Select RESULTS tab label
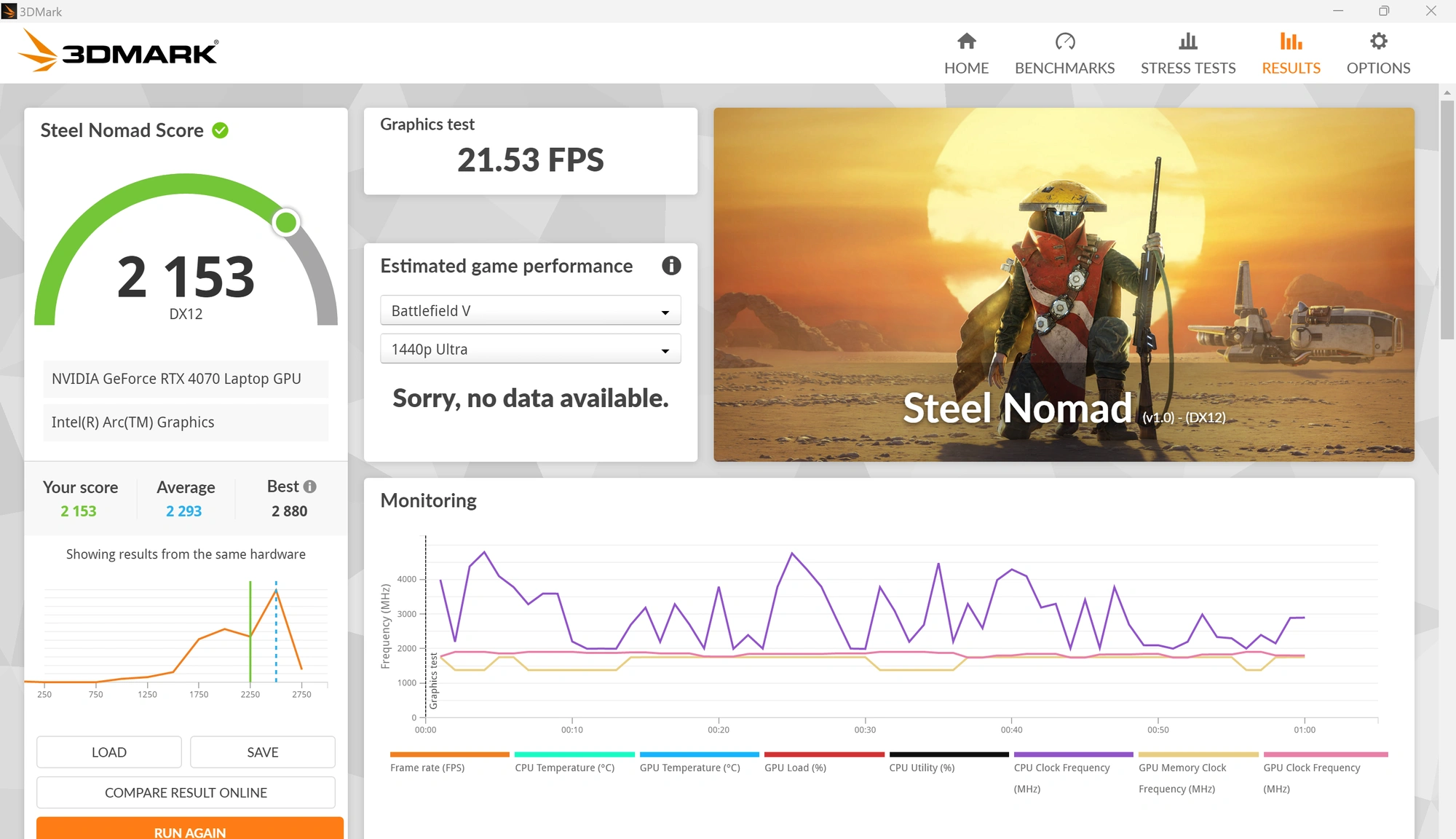The height and width of the screenshot is (839, 1456). point(1291,68)
